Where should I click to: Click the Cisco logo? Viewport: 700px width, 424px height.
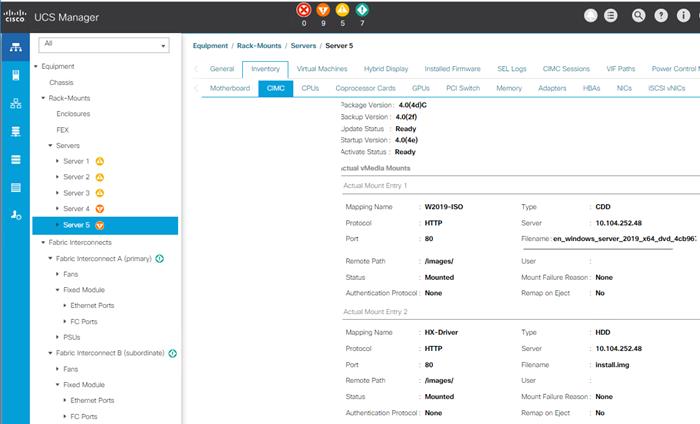pos(15,16)
